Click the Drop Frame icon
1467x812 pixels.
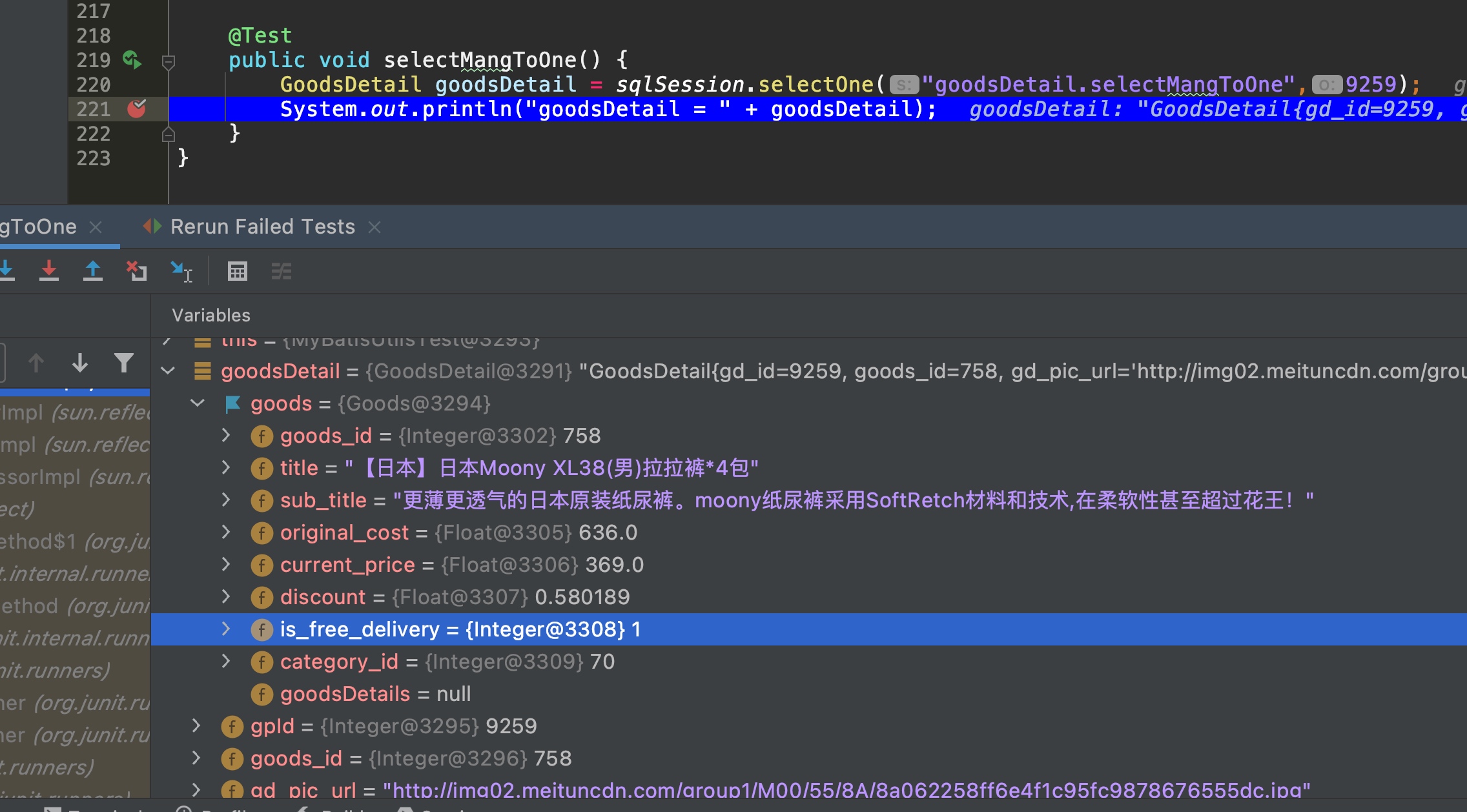tap(136, 270)
